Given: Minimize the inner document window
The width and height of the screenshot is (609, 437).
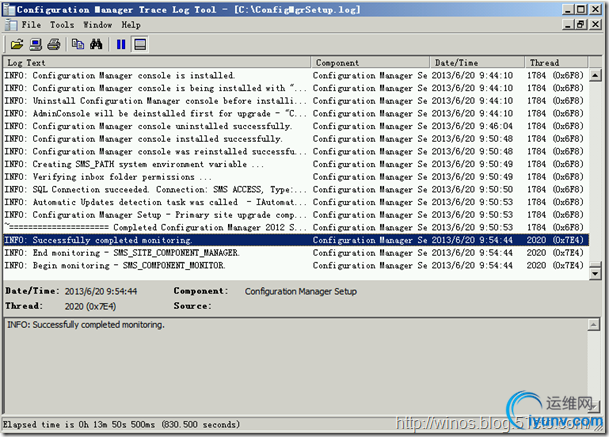Looking at the screenshot, I should click(568, 24).
